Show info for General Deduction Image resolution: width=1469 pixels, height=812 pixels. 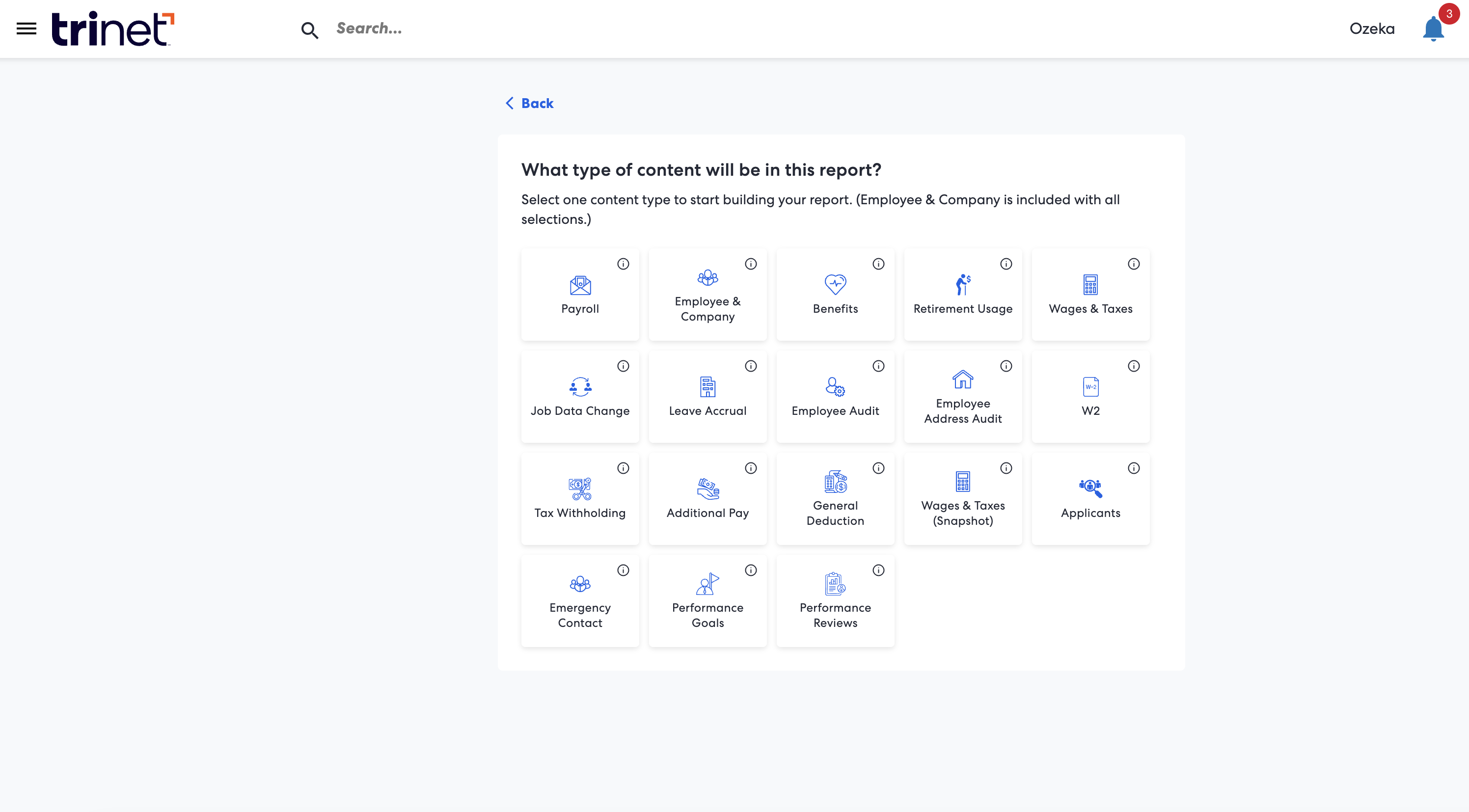tap(879, 468)
